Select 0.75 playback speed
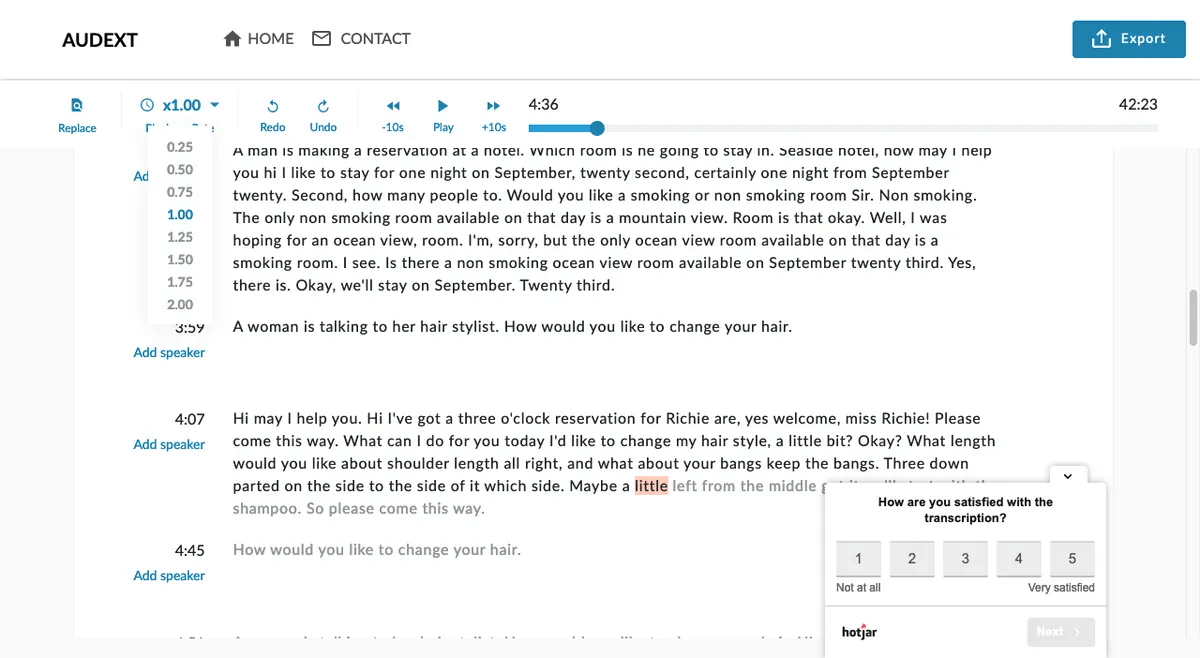 [180, 192]
